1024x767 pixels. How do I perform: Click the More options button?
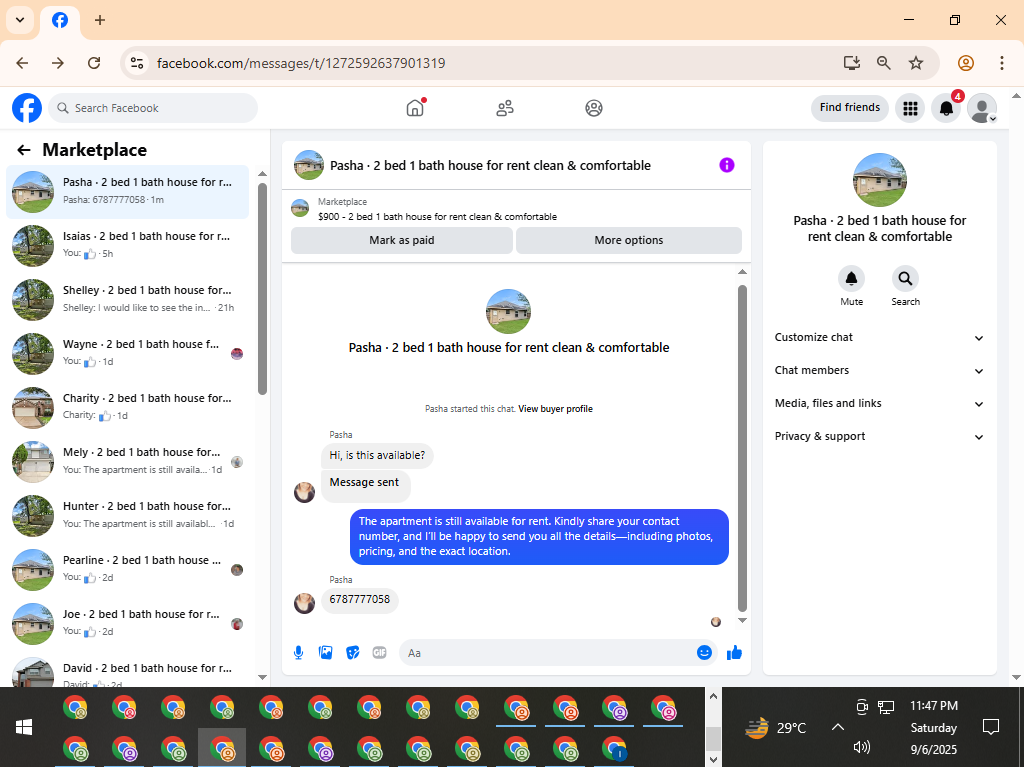tap(629, 240)
